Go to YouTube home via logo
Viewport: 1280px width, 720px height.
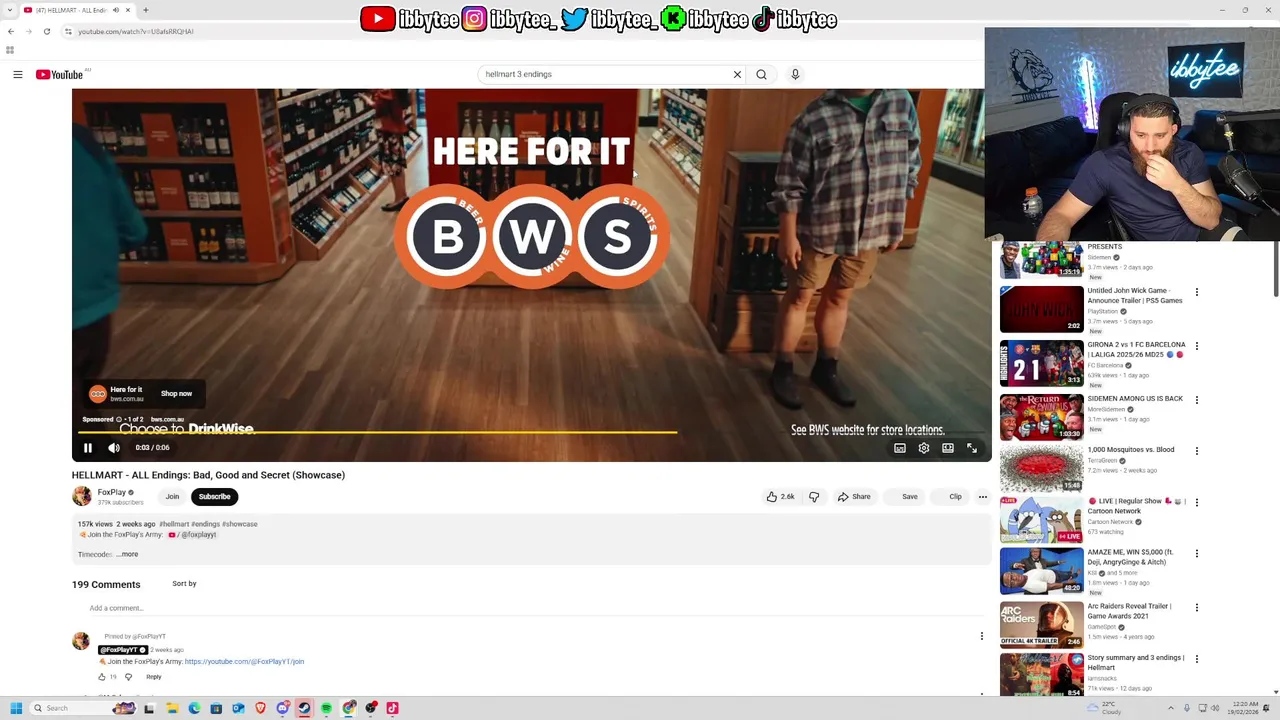coord(59,74)
